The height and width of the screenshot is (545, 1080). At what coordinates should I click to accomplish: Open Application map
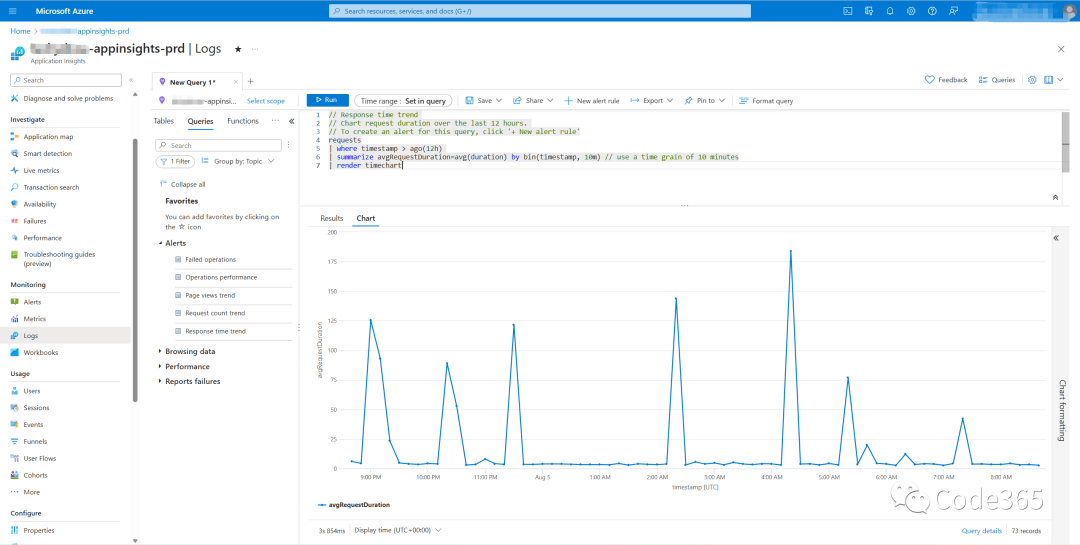coord(48,137)
